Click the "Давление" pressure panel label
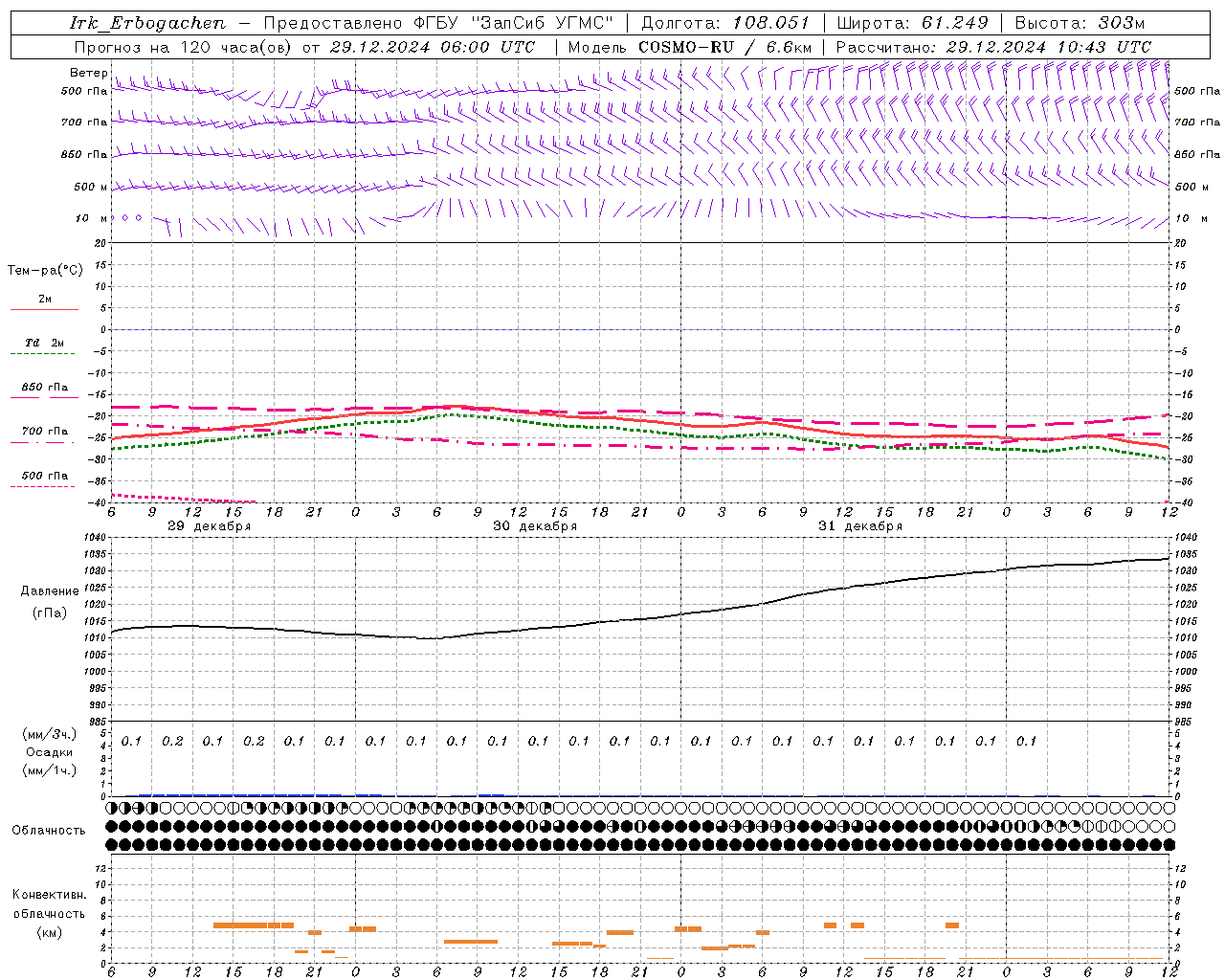Image resolution: width=1225 pixels, height=980 pixels. coord(50,591)
